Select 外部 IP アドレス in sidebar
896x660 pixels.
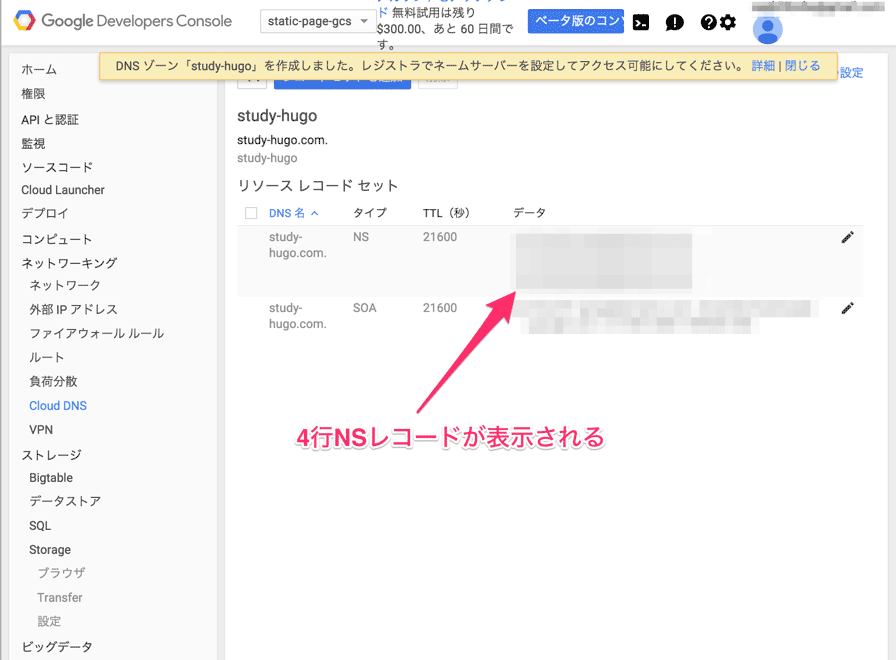point(73,309)
